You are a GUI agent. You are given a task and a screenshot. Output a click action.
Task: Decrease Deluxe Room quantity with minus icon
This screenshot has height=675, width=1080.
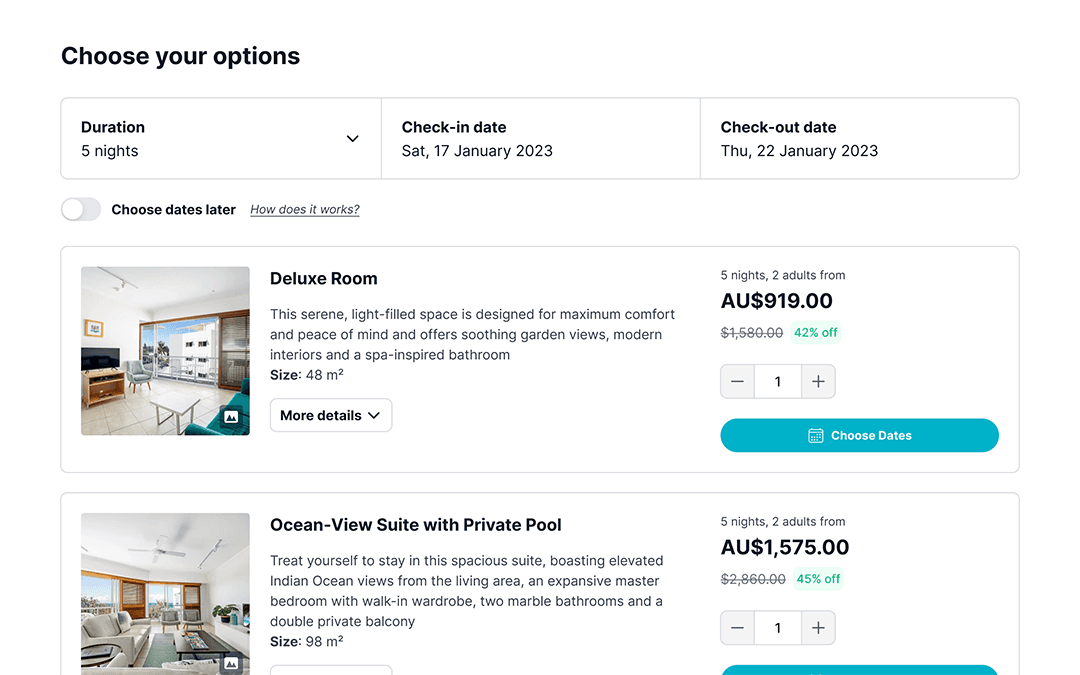coord(737,382)
